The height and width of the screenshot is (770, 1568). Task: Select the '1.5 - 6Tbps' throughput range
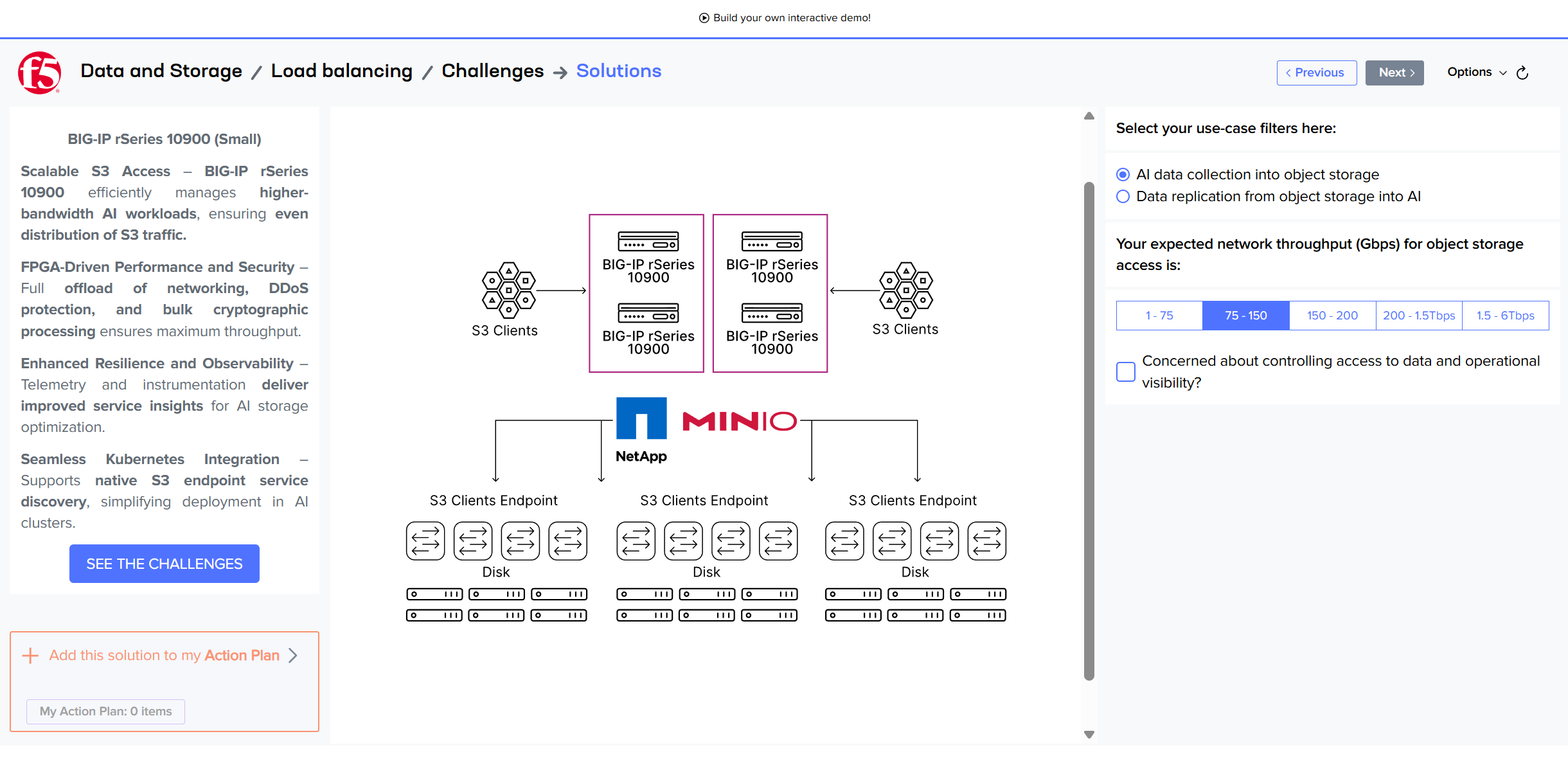click(1506, 315)
